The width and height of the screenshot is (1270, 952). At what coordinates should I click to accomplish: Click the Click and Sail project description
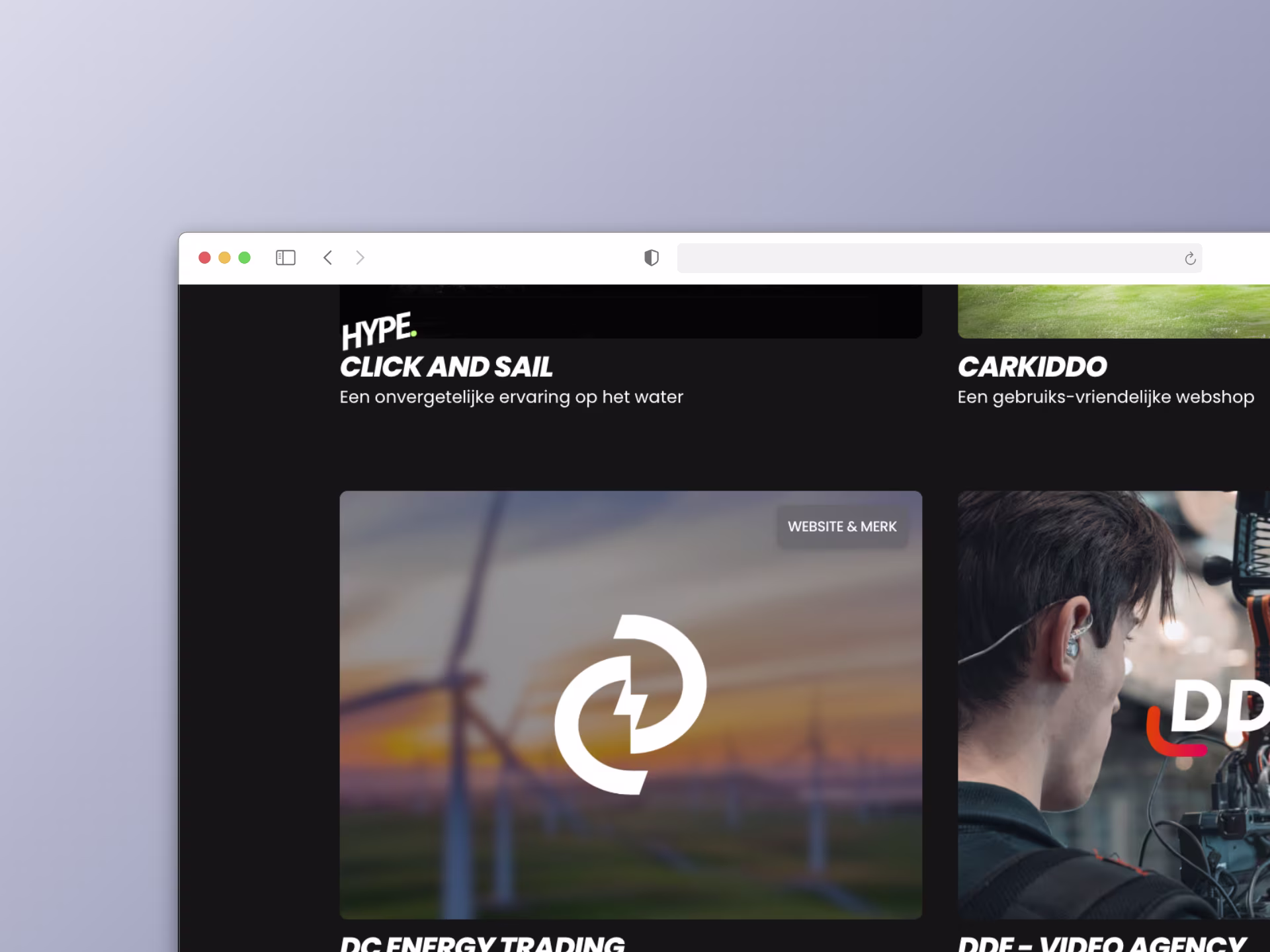click(x=511, y=397)
